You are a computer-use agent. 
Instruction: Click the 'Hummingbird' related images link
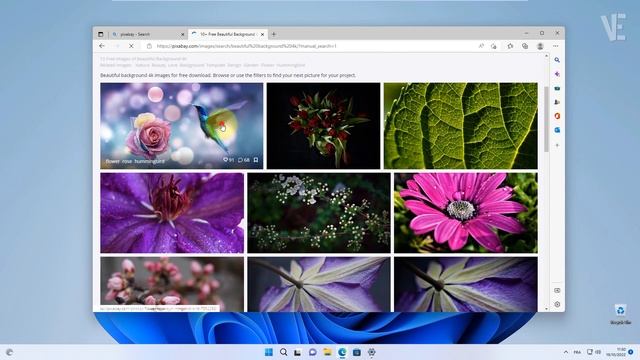click(x=291, y=65)
